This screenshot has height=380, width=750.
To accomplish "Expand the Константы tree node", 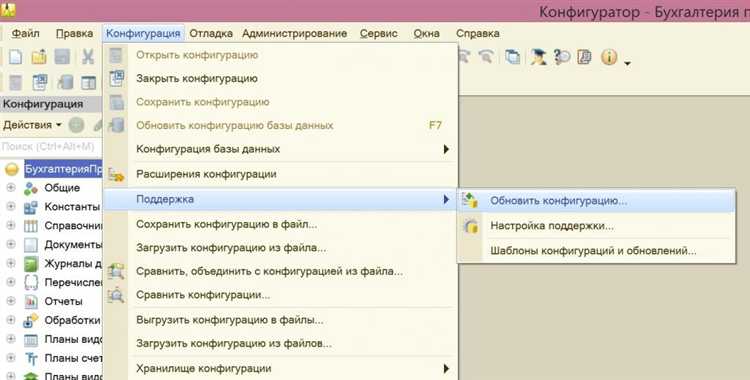I will click(11, 207).
